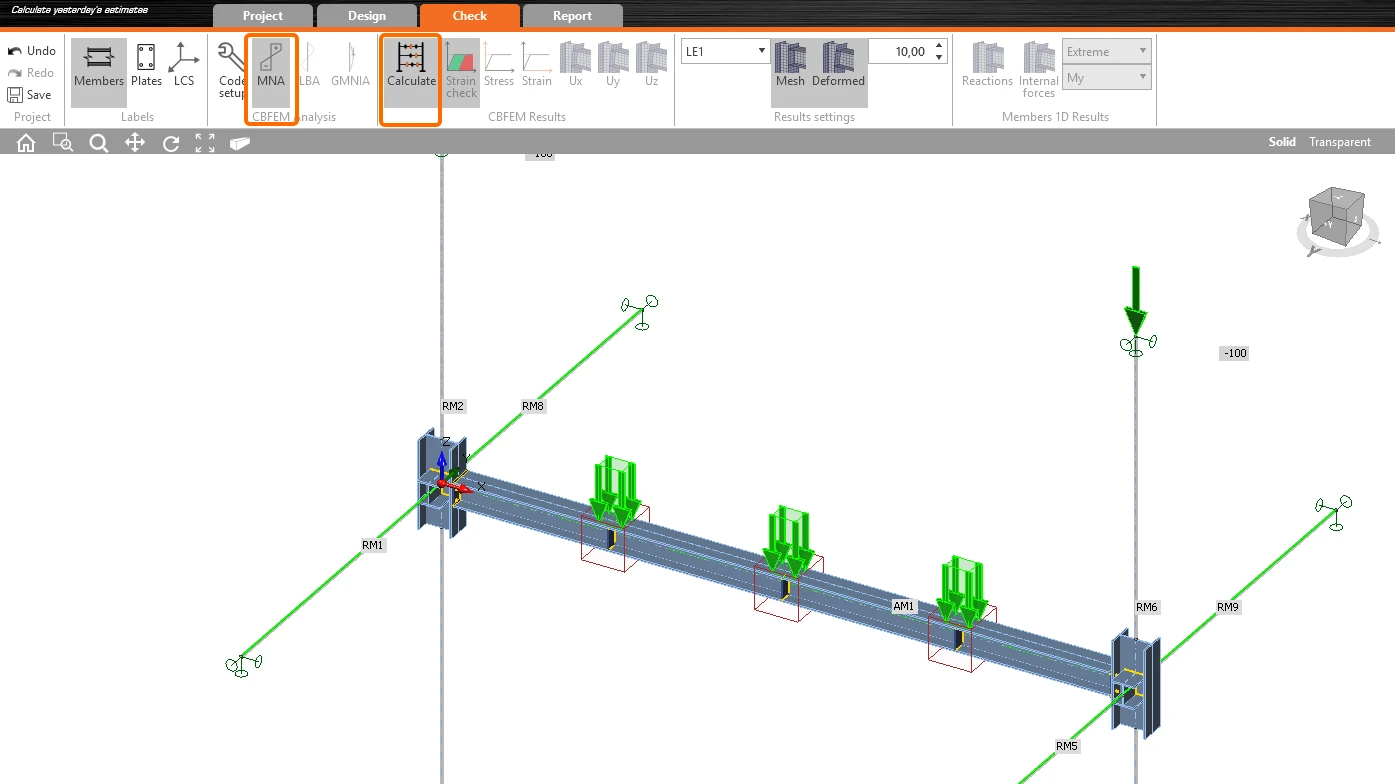Increase the deformation scale value stepper
1395x784 pixels.
coord(939,46)
